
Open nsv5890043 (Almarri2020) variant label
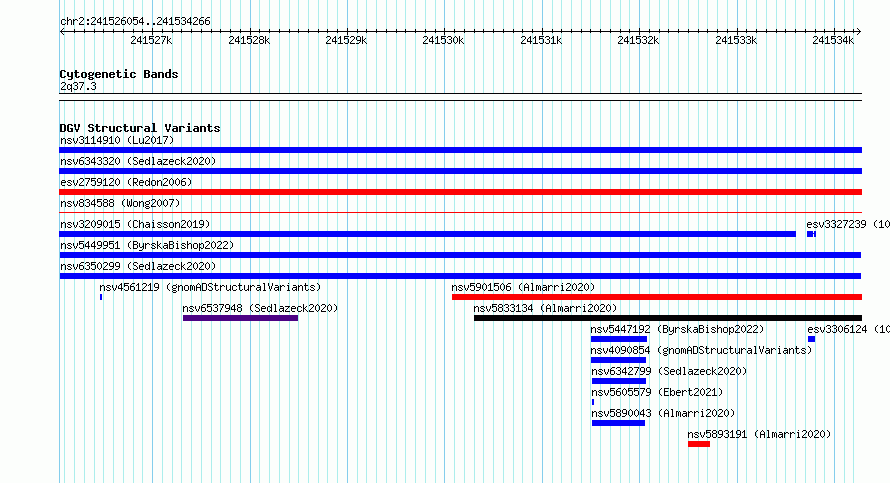click(664, 413)
